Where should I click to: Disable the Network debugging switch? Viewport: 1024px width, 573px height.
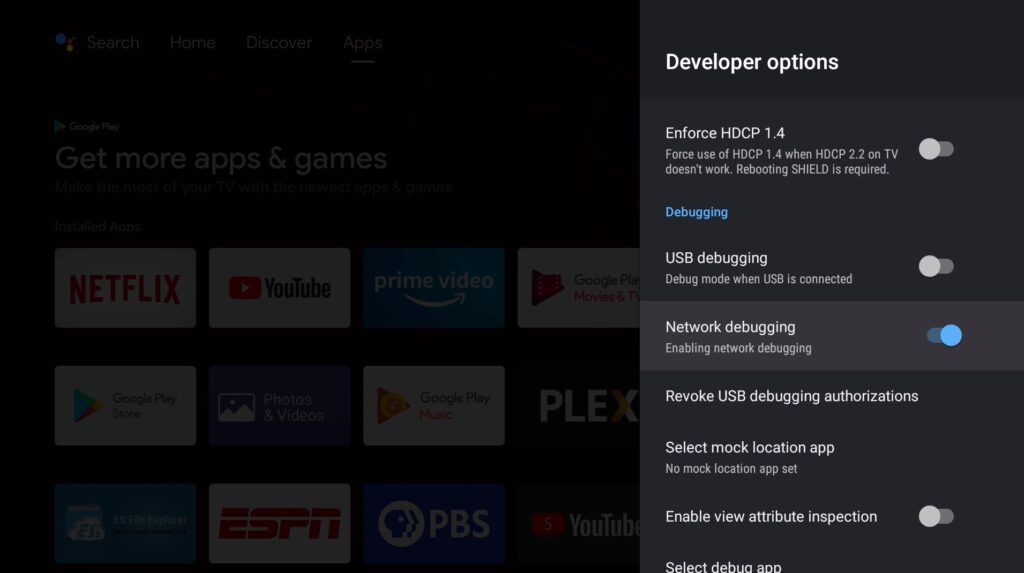(x=944, y=335)
